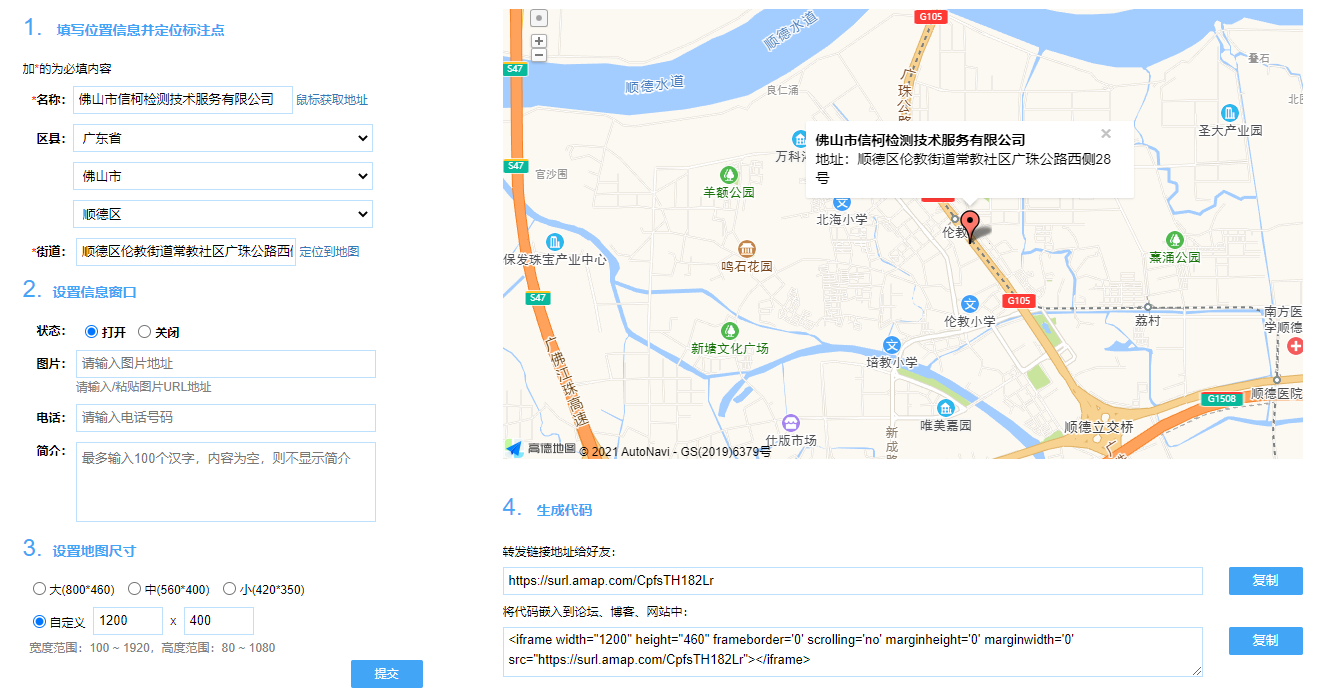Copy the iframe embed code with 复制
Viewport: 1325px width, 694px height.
1266,641
